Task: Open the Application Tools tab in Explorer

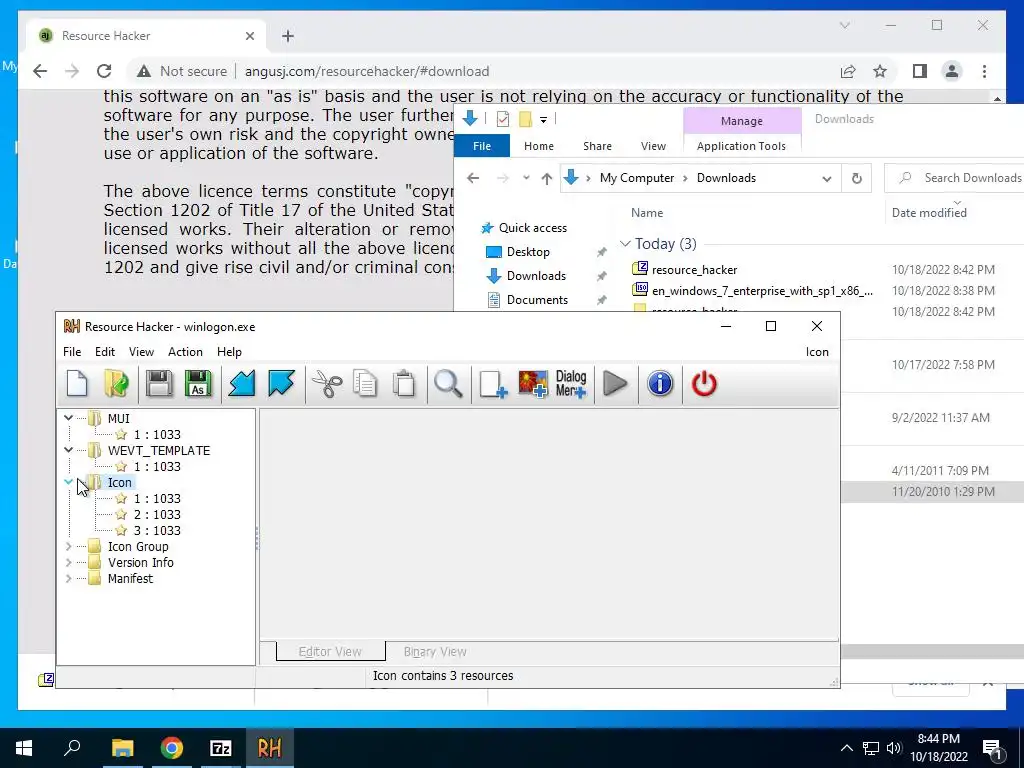Action: tap(741, 146)
